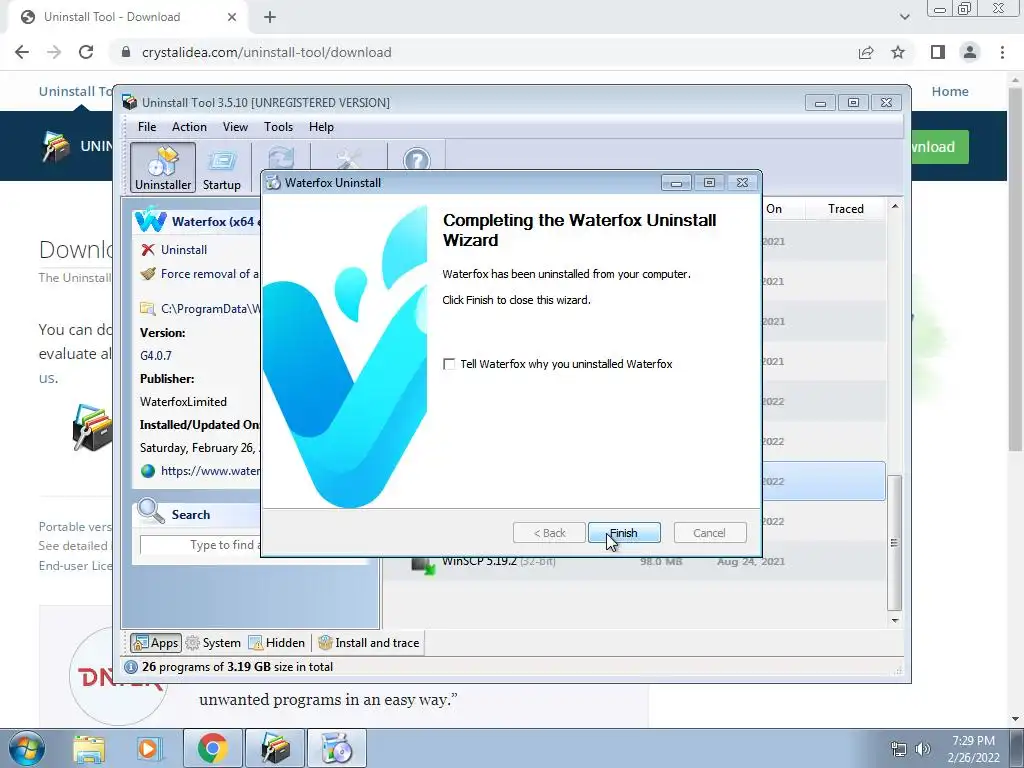Click the disabled Back button in wizard

(549, 533)
